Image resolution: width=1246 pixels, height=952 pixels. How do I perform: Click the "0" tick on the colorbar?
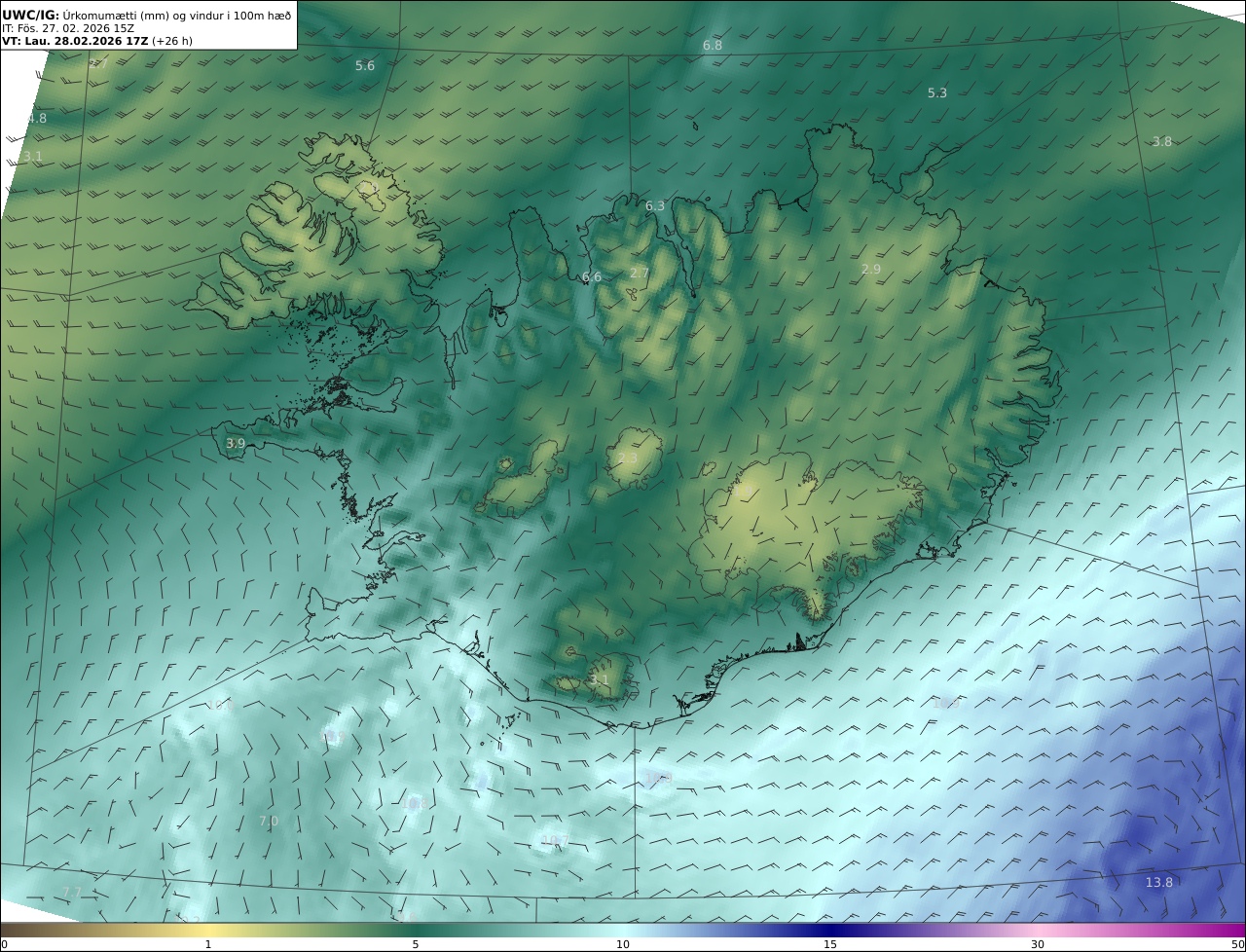[4, 944]
